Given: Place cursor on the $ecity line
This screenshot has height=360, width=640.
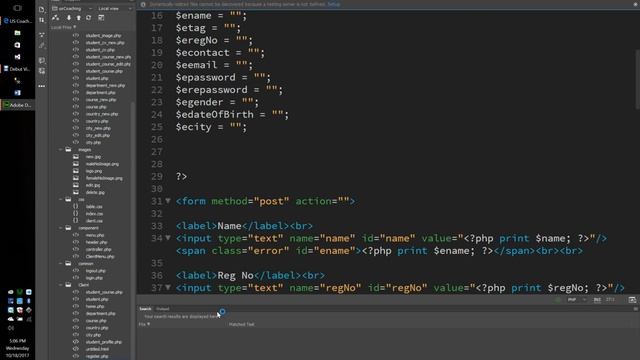Looking at the screenshot, I should pos(211,127).
